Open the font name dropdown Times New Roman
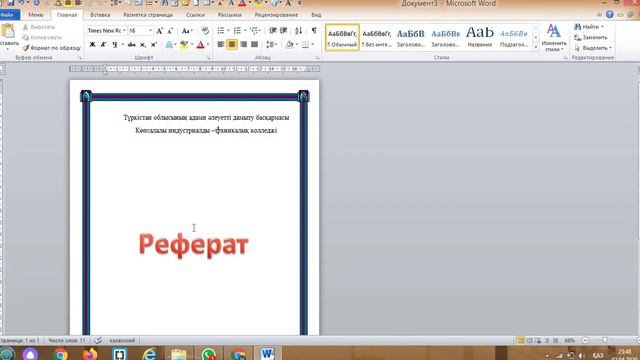Image resolution: width=640 pixels, height=360 pixels. click(124, 31)
